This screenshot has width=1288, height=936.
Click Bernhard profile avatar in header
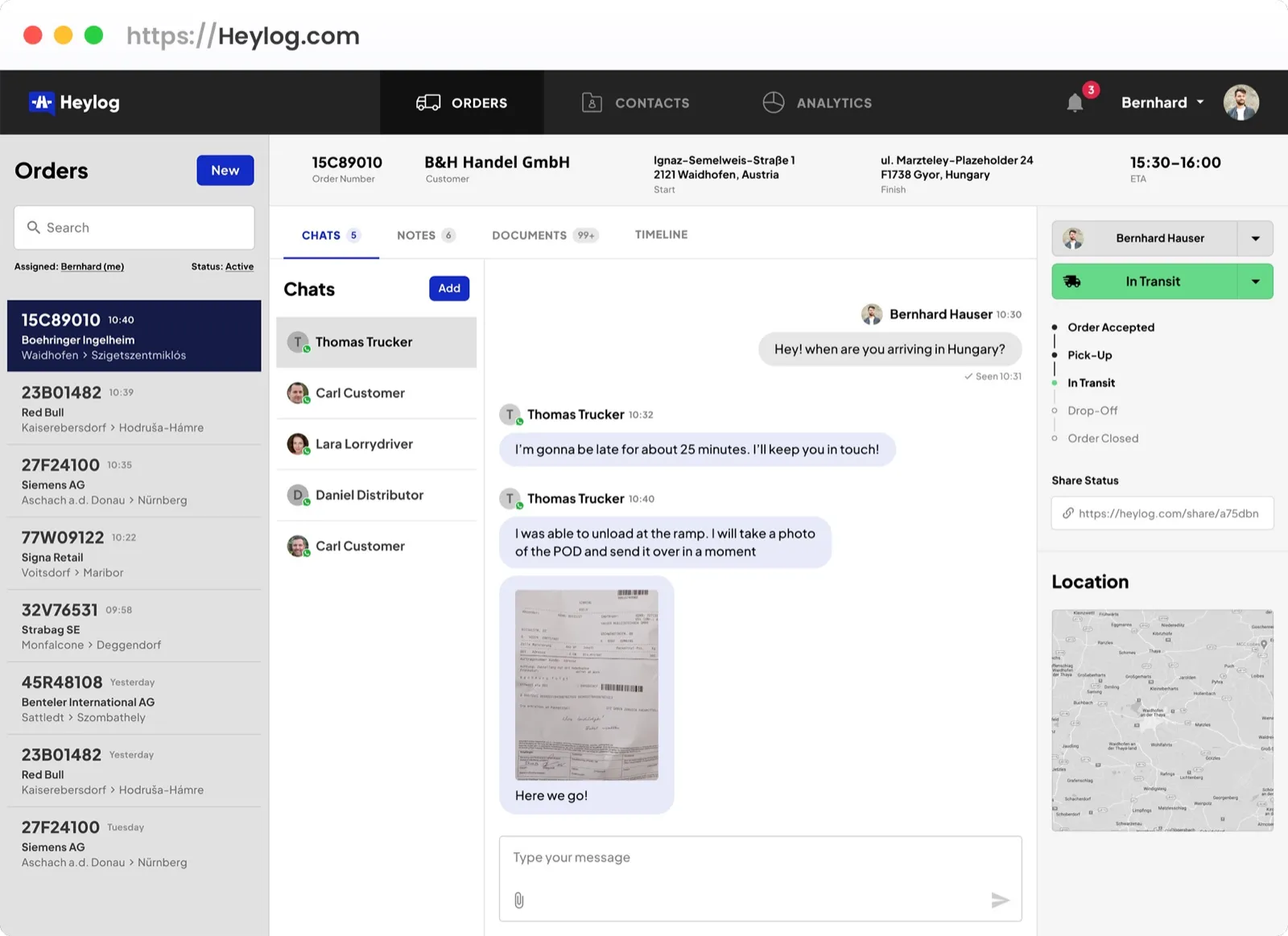tap(1241, 102)
